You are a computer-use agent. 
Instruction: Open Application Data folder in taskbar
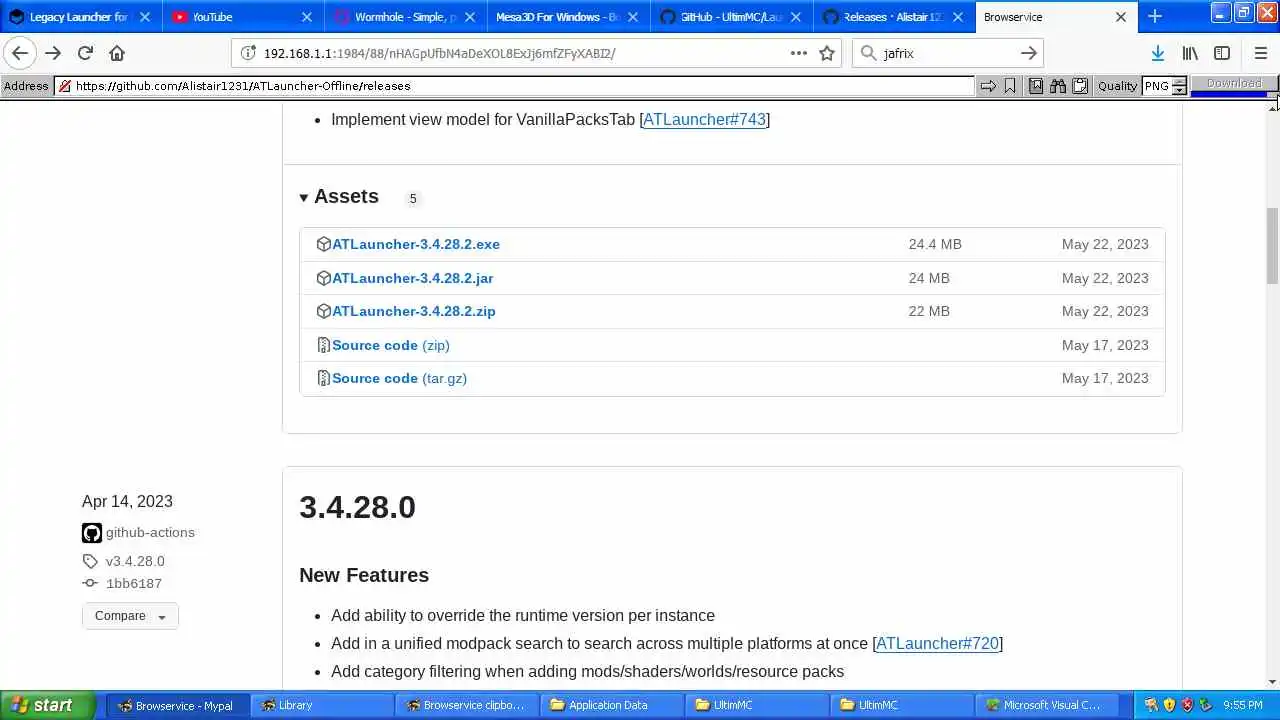click(x=611, y=705)
